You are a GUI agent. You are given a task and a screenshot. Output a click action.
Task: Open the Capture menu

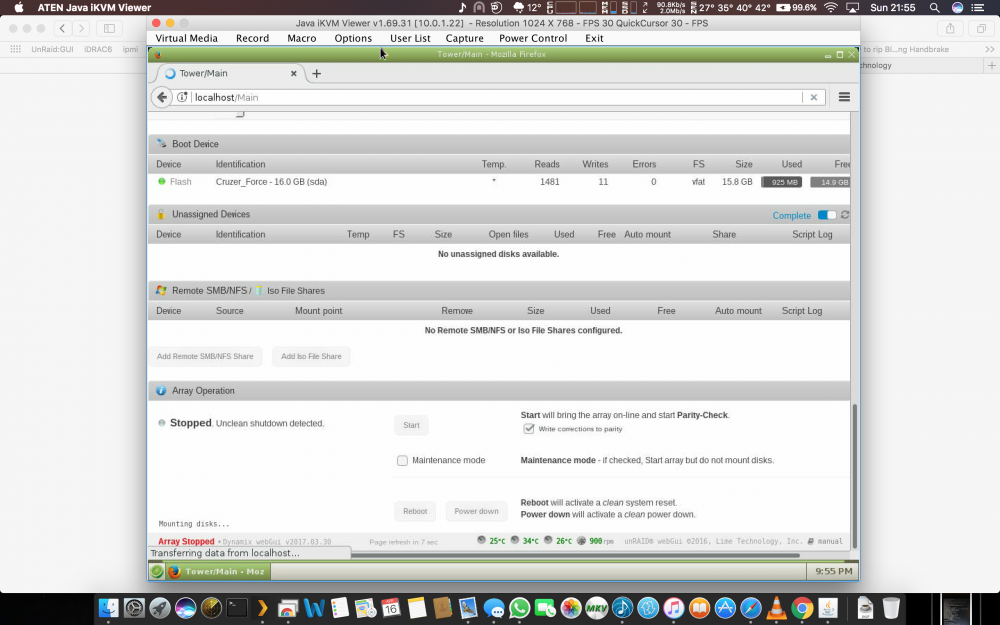[x=464, y=38]
